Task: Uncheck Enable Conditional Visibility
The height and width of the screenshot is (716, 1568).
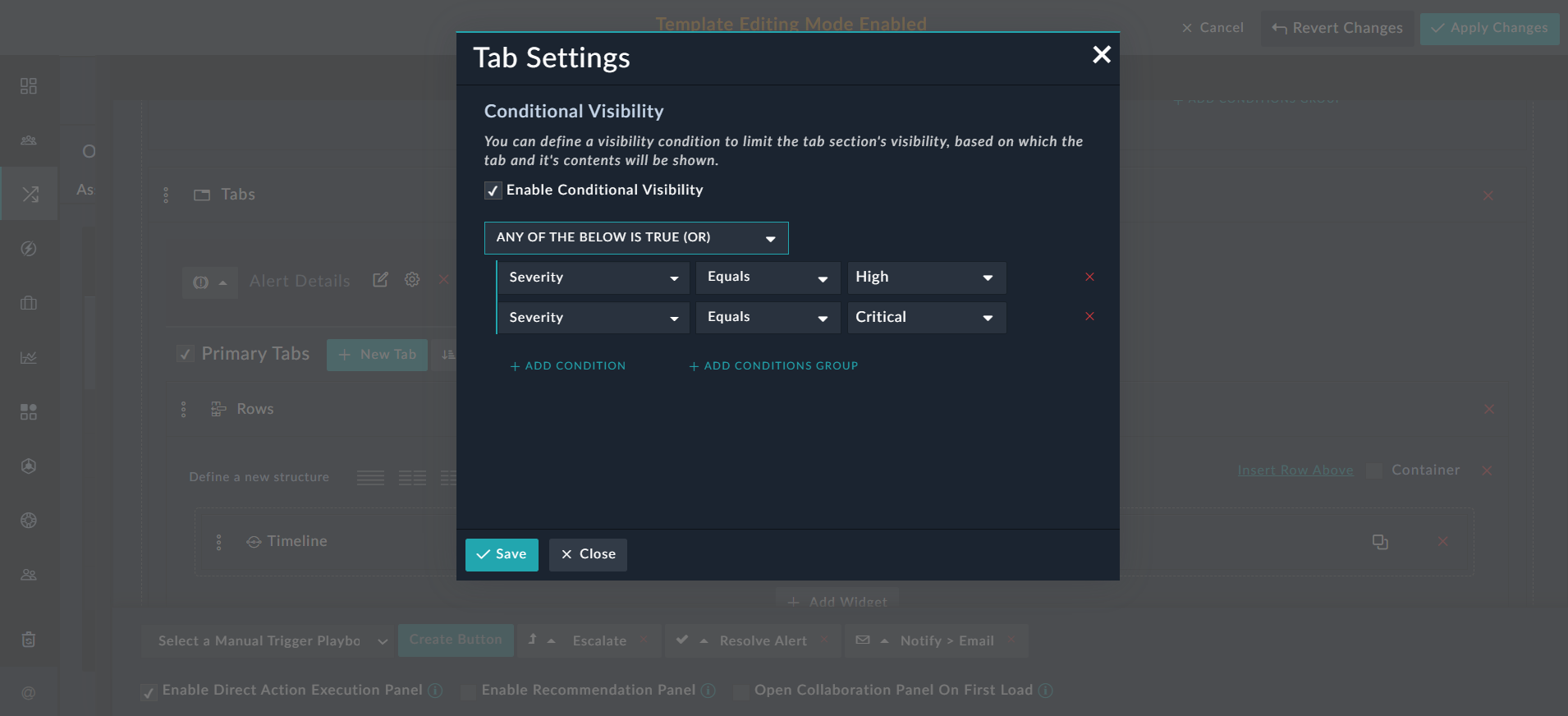Action: [x=493, y=190]
